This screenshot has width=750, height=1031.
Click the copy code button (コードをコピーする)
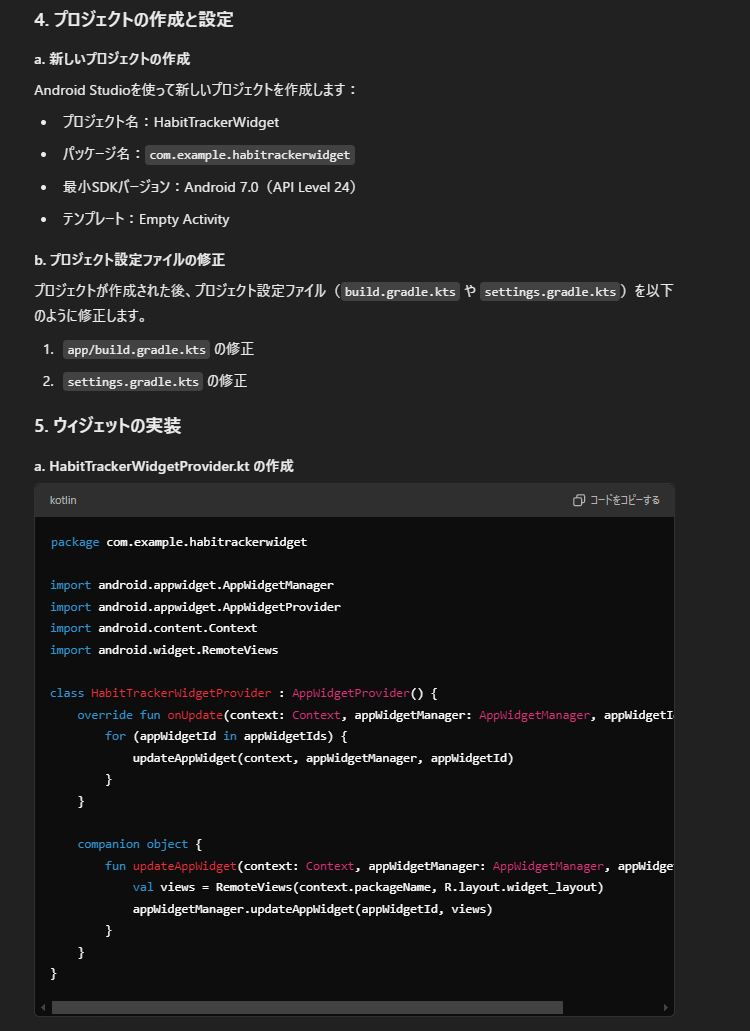(x=616, y=500)
